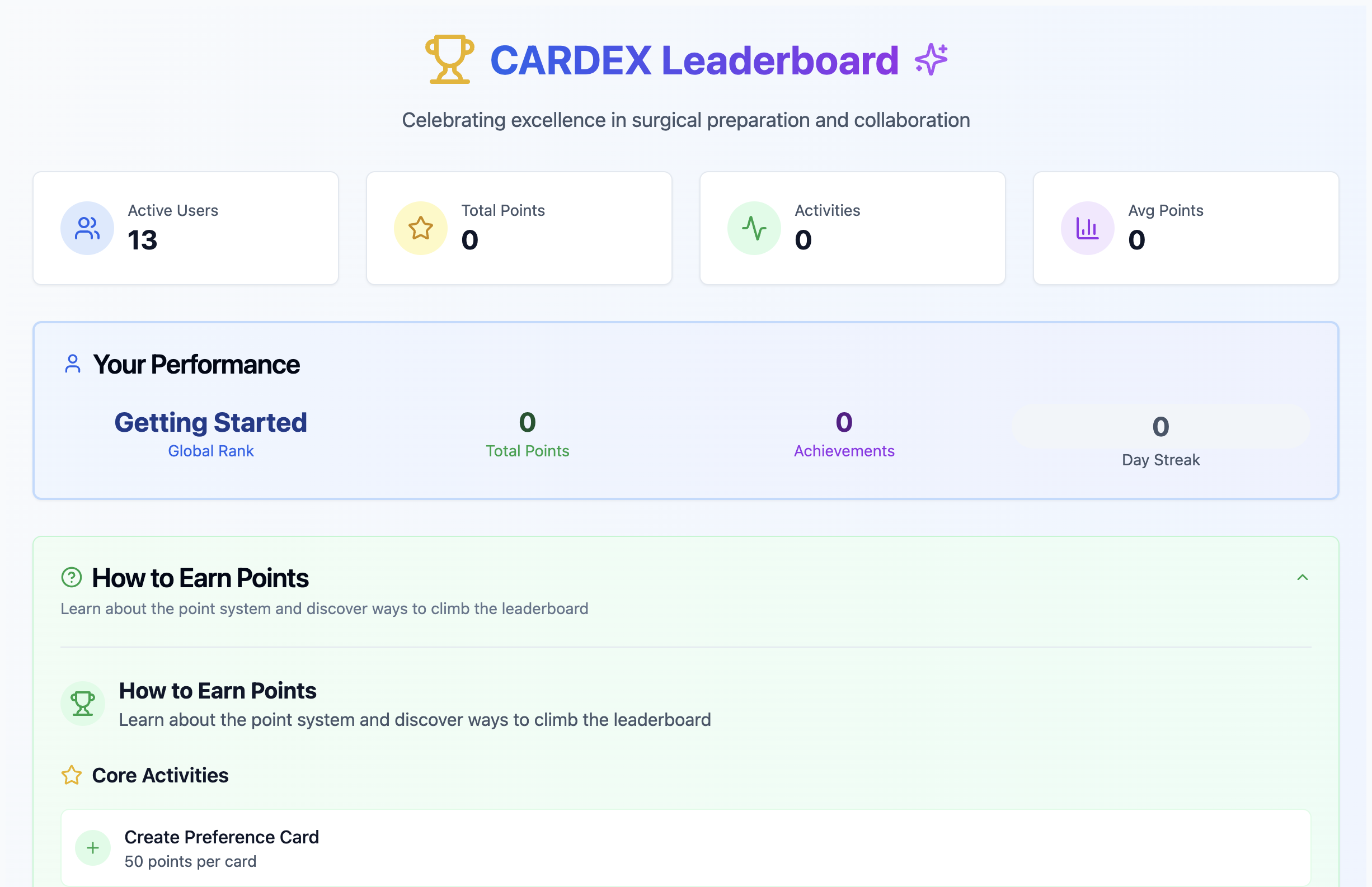Click the person icon next to Your Performance
Image resolution: width=1372 pixels, height=887 pixels.
tap(72, 363)
